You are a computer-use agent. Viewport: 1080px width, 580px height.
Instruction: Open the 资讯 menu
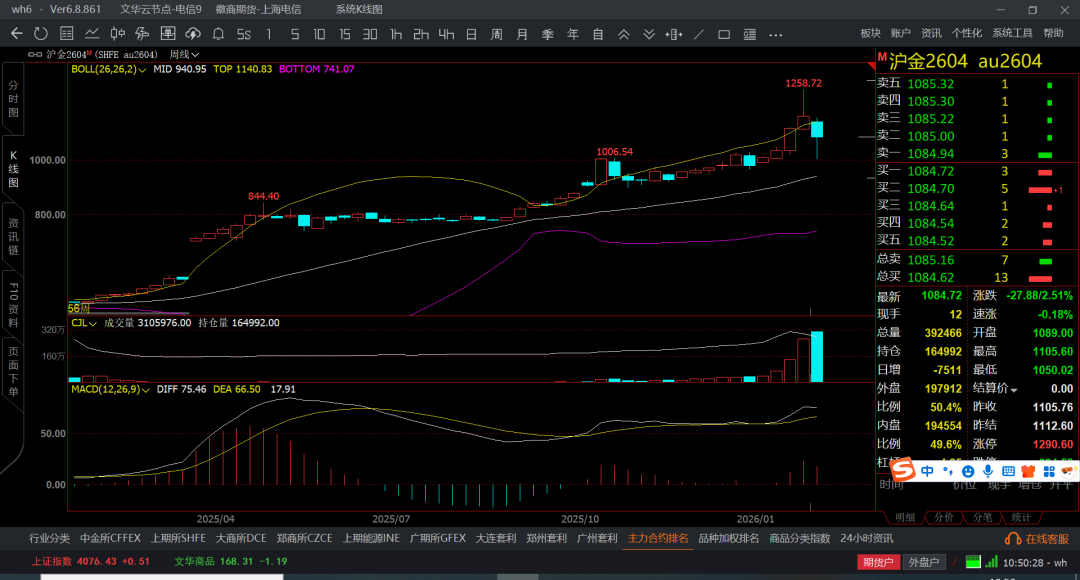click(931, 33)
